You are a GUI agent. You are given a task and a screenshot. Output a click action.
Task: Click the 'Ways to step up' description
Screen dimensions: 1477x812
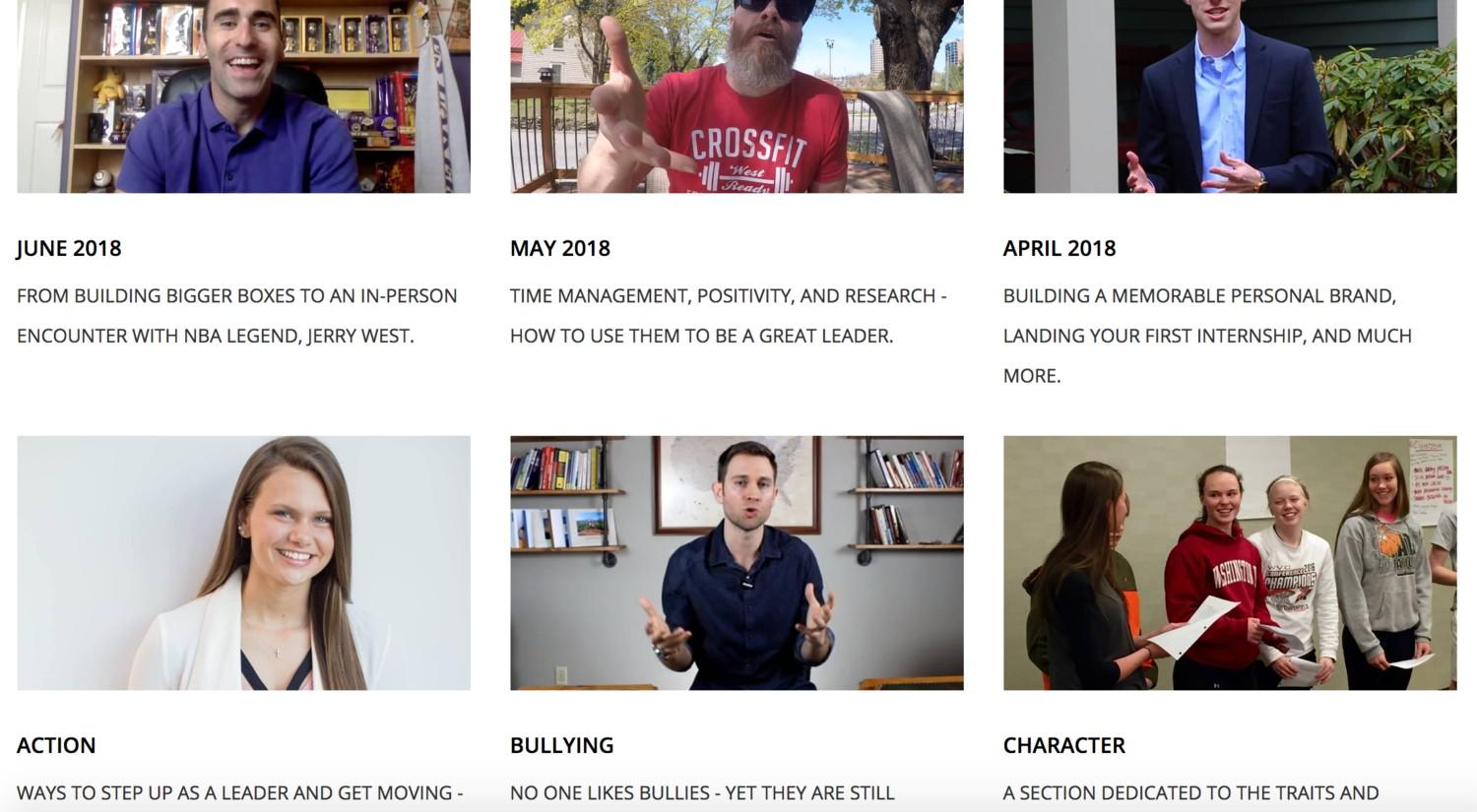click(x=240, y=792)
